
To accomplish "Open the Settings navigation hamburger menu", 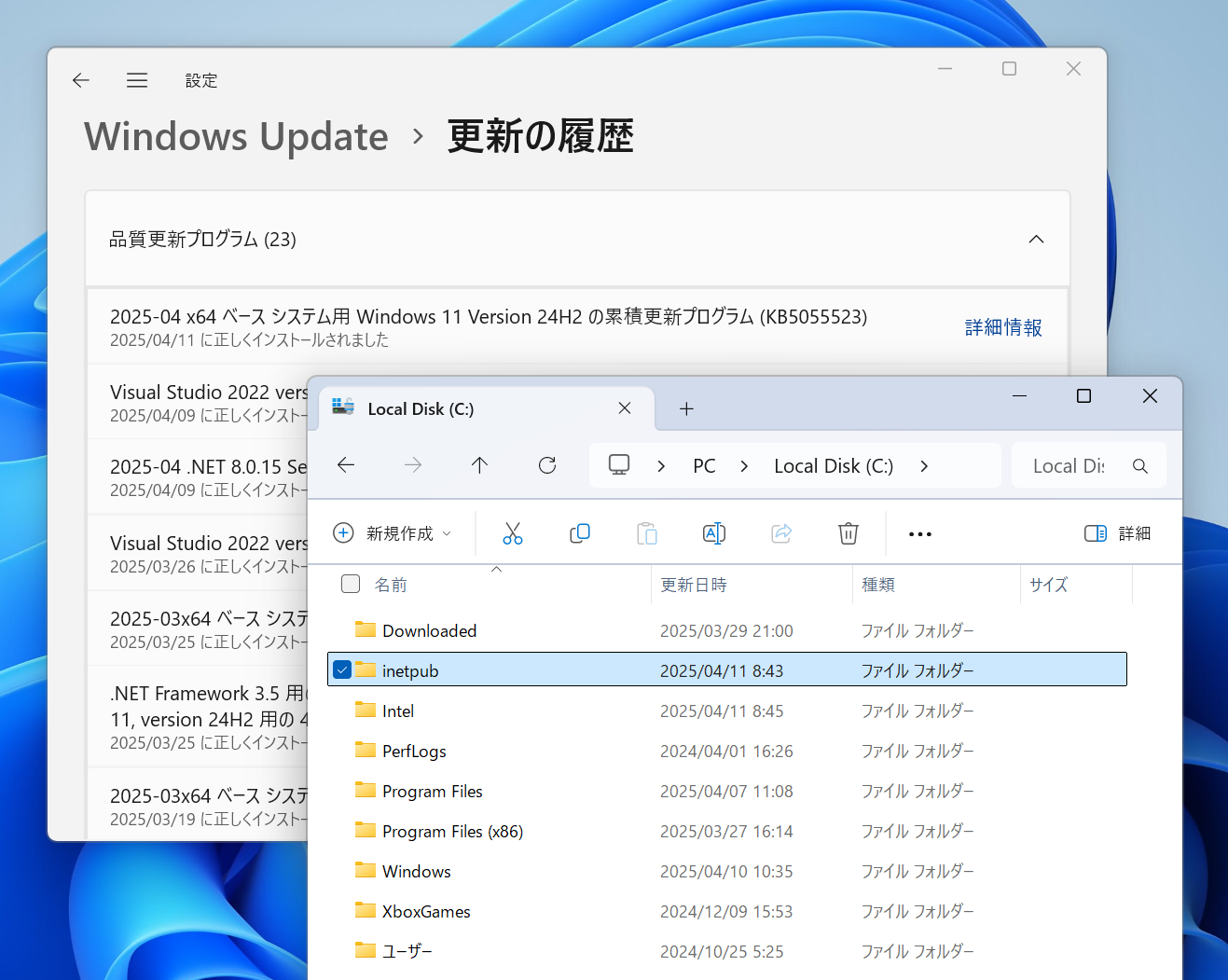I will coord(136,80).
